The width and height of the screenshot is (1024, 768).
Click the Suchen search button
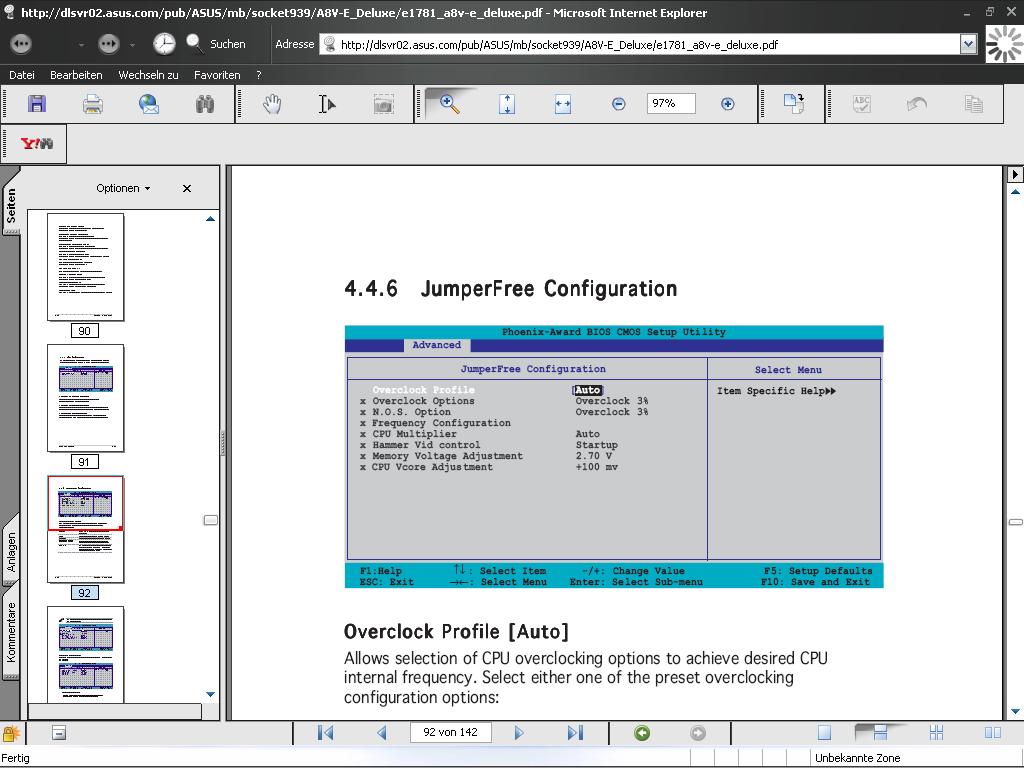(x=216, y=44)
